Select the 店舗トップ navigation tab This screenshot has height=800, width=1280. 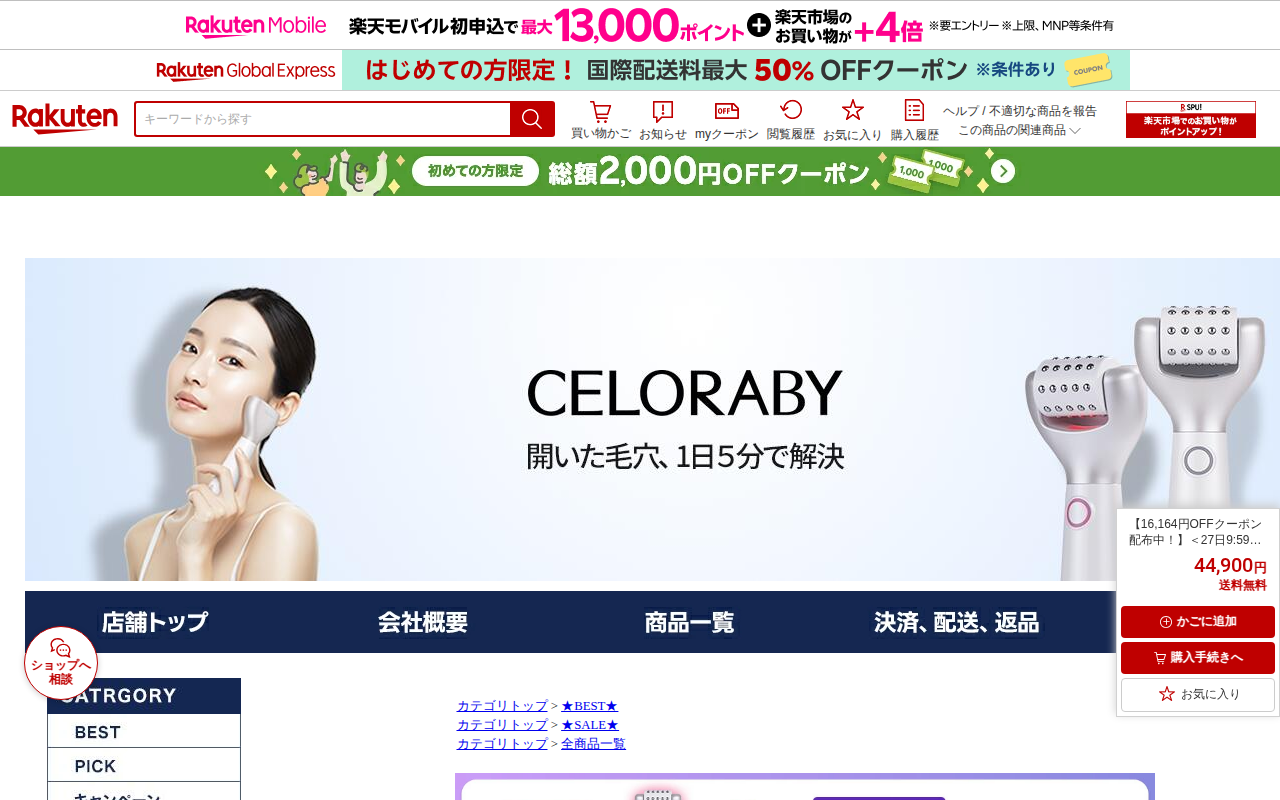[155, 622]
